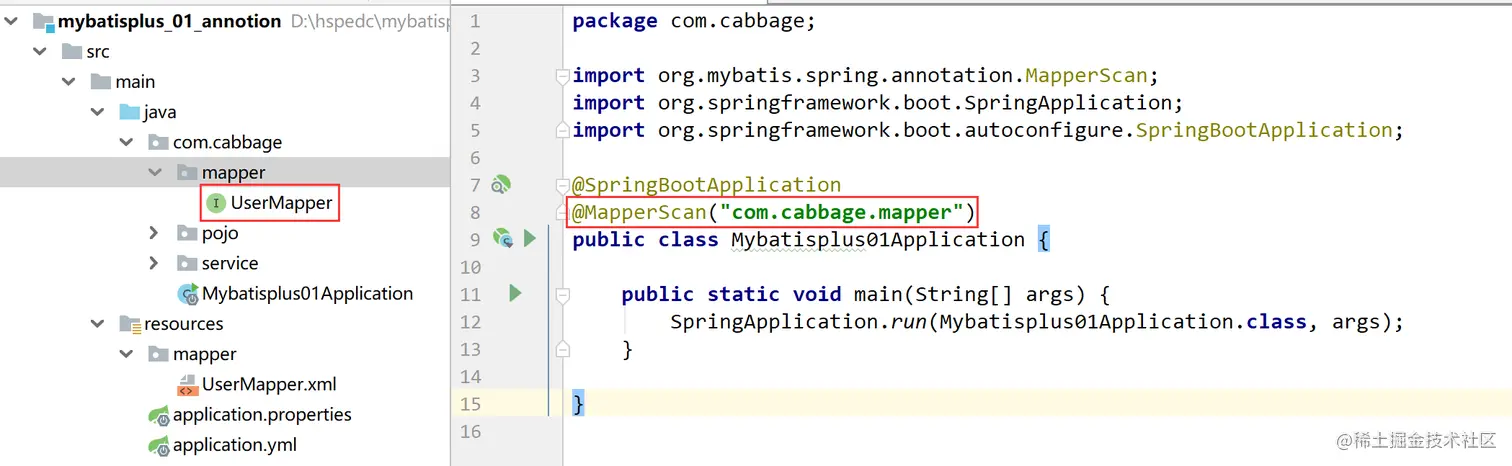The height and width of the screenshot is (466, 1512).
Task: Collapse the src folder arrow
Action: (x=40, y=51)
